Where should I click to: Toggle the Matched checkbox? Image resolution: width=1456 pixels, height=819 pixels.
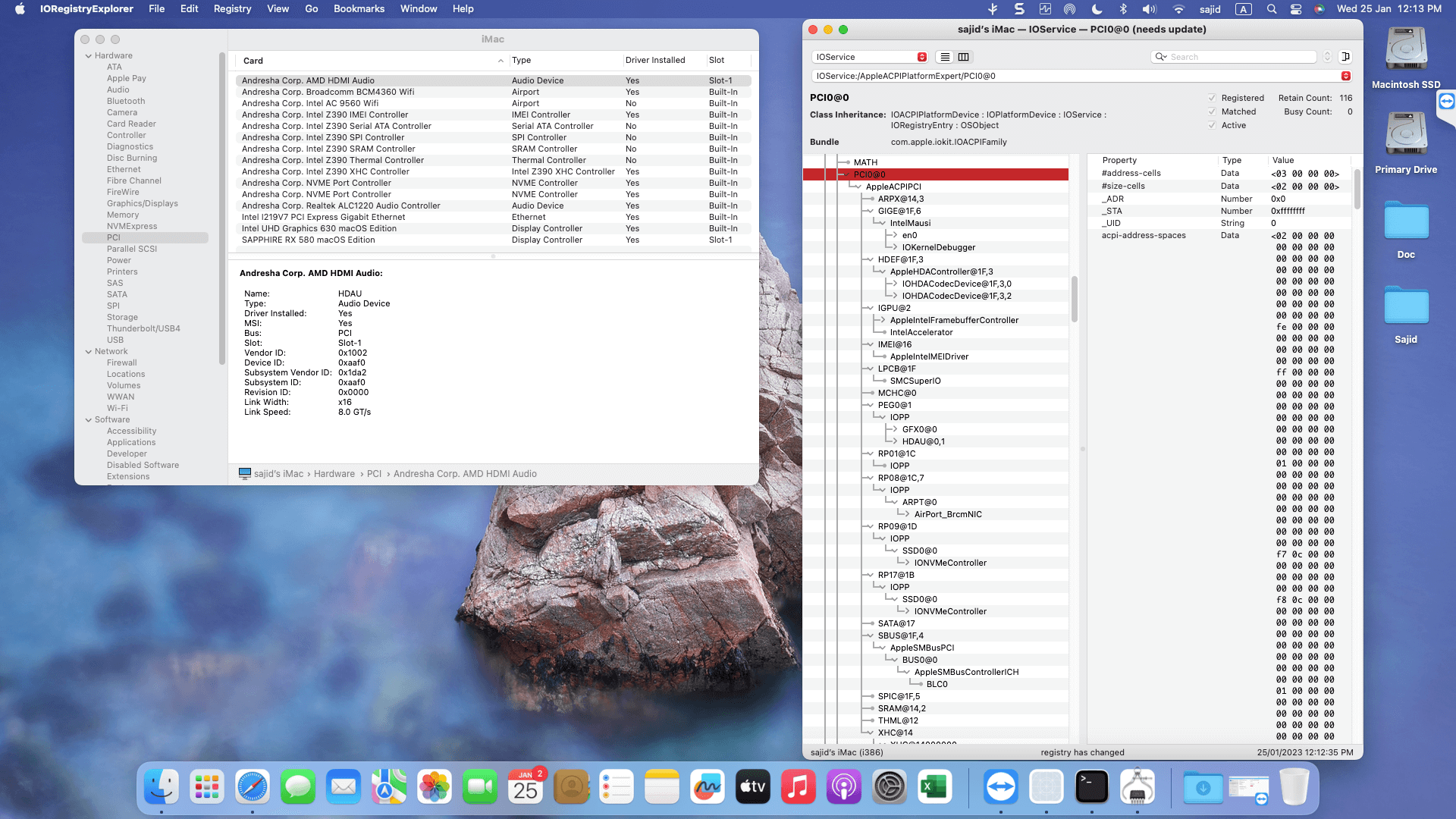[x=1212, y=111]
